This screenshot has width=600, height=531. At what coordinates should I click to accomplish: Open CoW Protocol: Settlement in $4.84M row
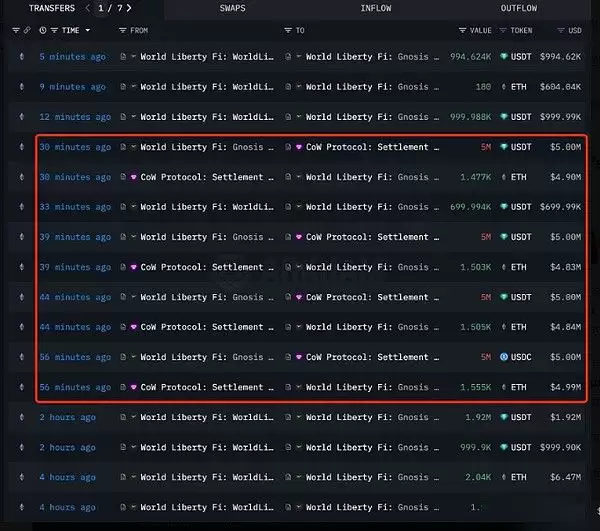tap(207, 327)
